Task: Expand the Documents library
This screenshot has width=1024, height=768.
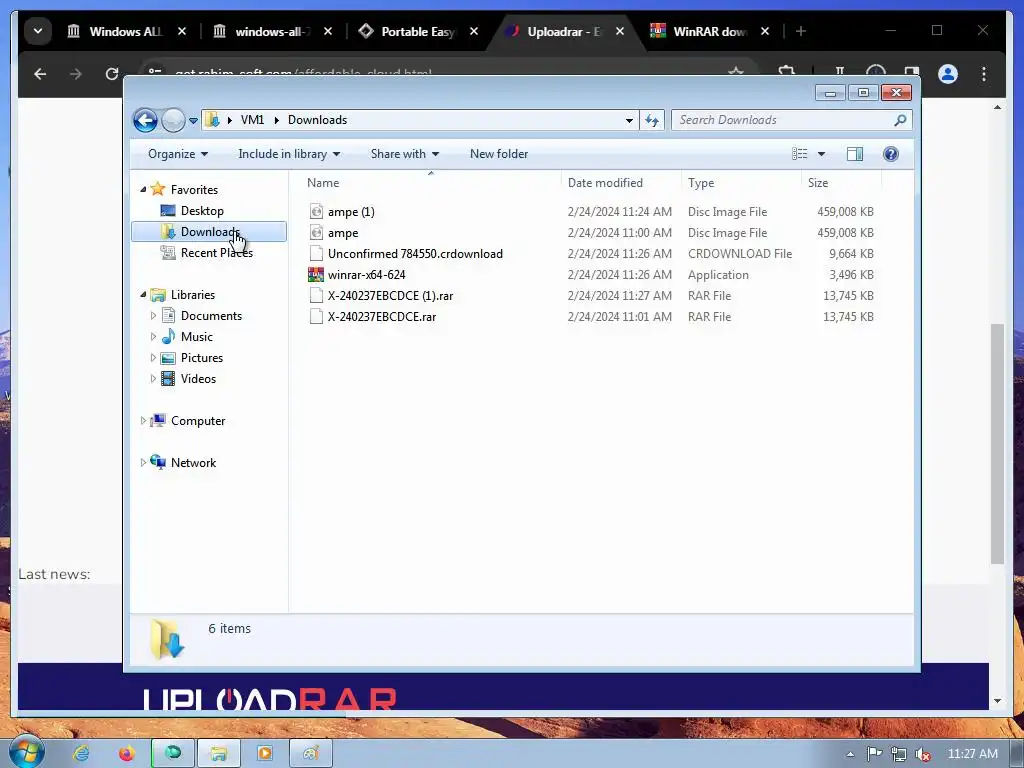Action: 153,316
